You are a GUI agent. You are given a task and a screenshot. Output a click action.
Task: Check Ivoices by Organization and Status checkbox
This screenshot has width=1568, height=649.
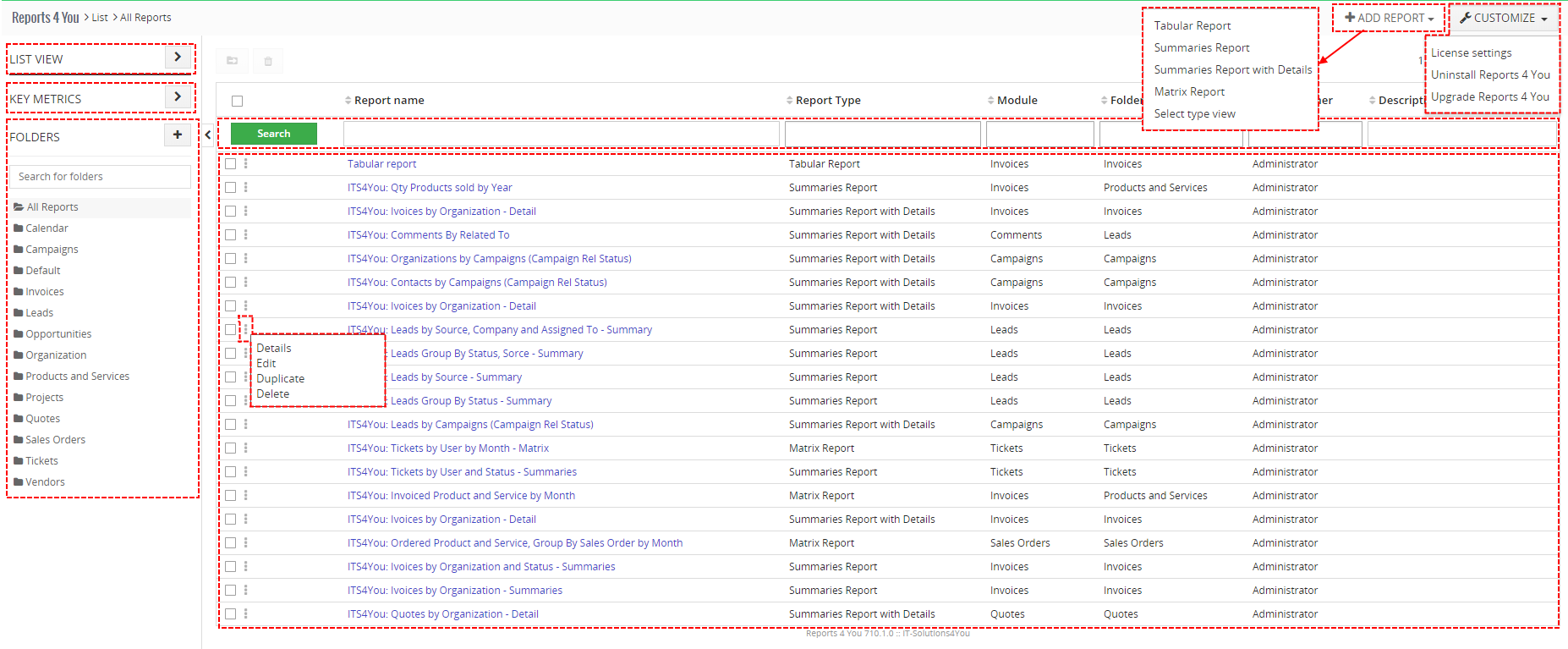coord(230,567)
